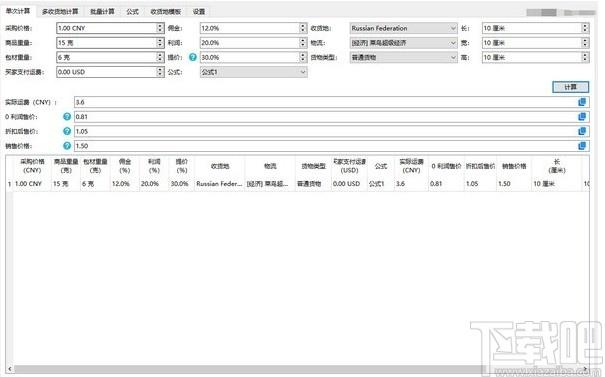Copy the 销售价格 result value

pyautogui.click(x=582, y=146)
